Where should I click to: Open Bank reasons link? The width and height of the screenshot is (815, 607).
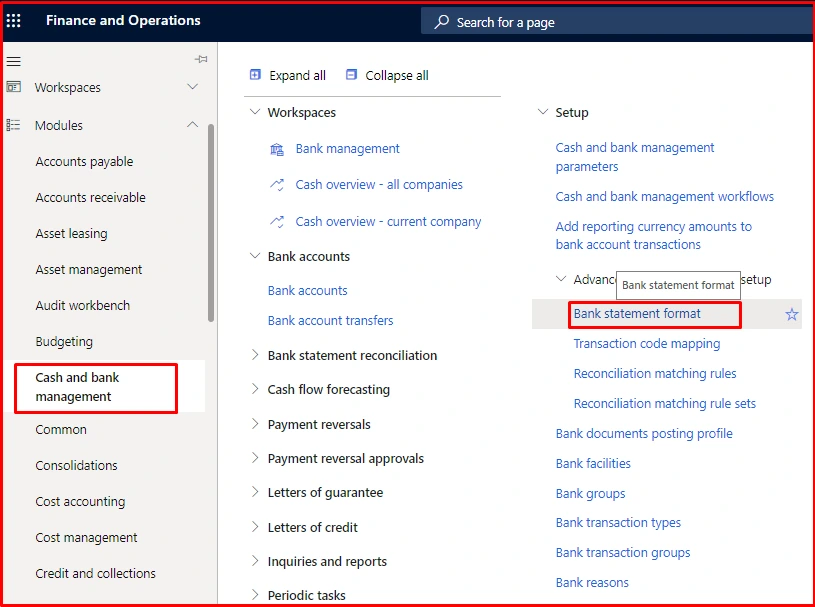pyautogui.click(x=592, y=583)
